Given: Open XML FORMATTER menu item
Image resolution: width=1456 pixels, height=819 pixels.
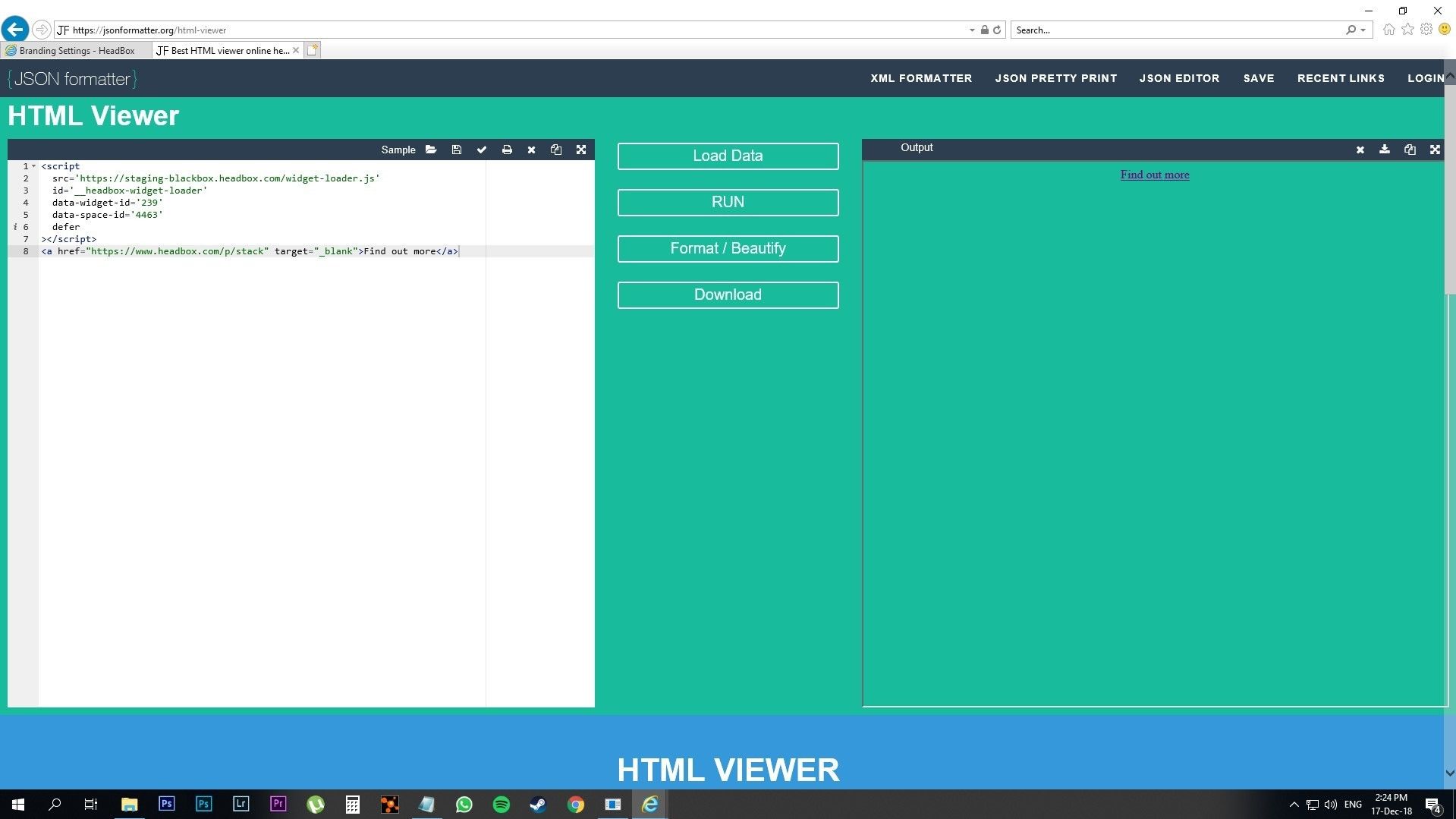Looking at the screenshot, I should click(920, 78).
